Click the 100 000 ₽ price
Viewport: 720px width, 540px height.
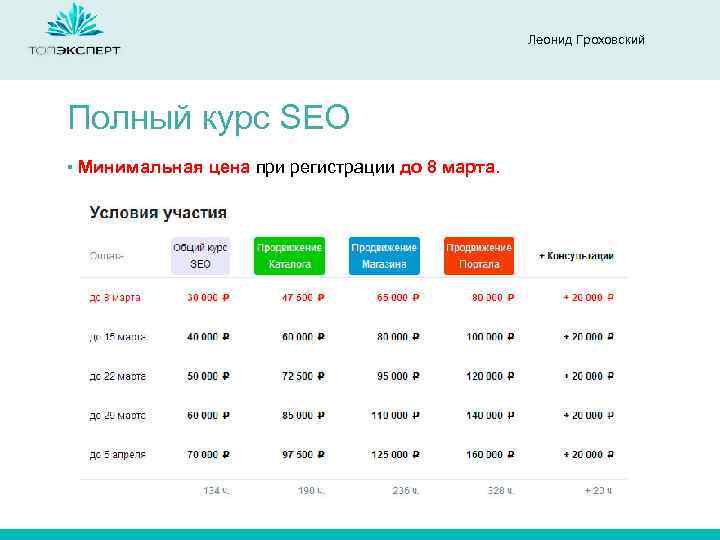(x=490, y=337)
